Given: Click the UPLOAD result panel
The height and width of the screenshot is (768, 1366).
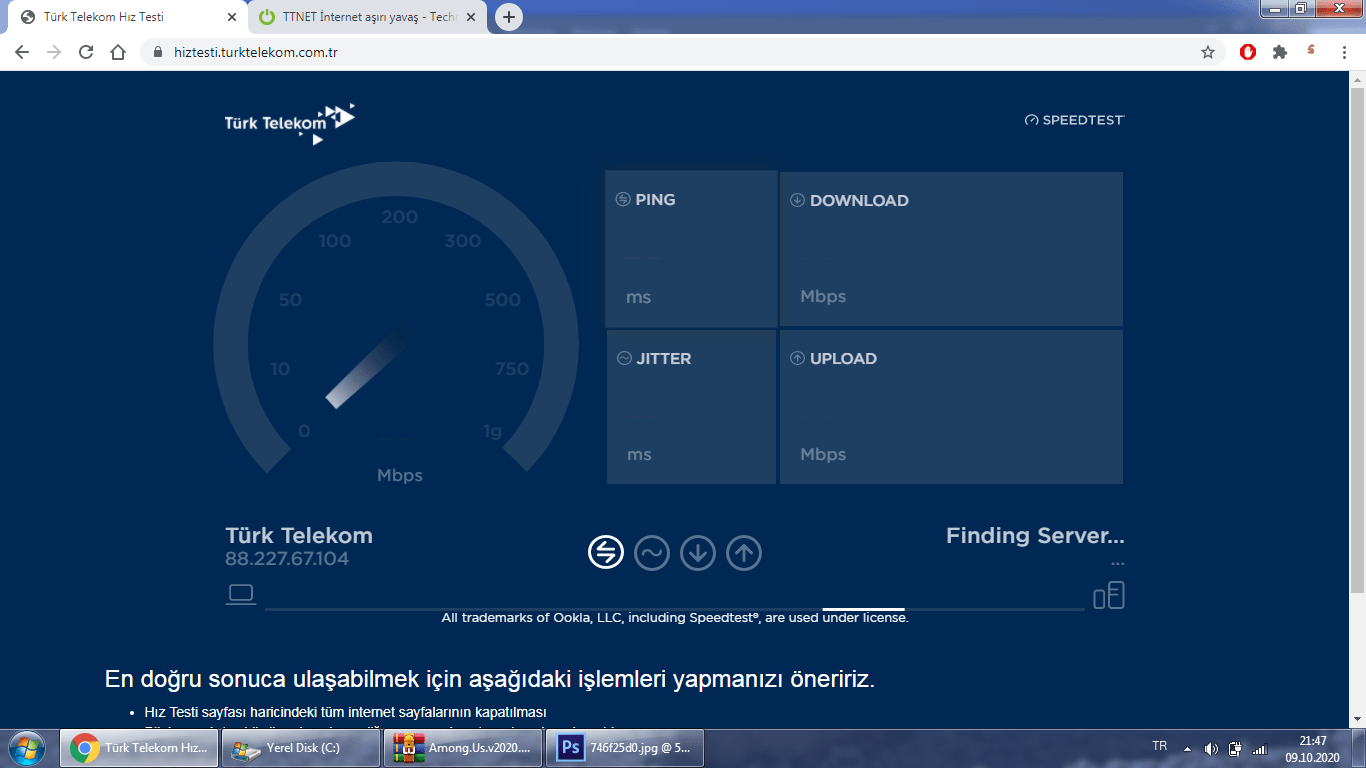Looking at the screenshot, I should (951, 407).
